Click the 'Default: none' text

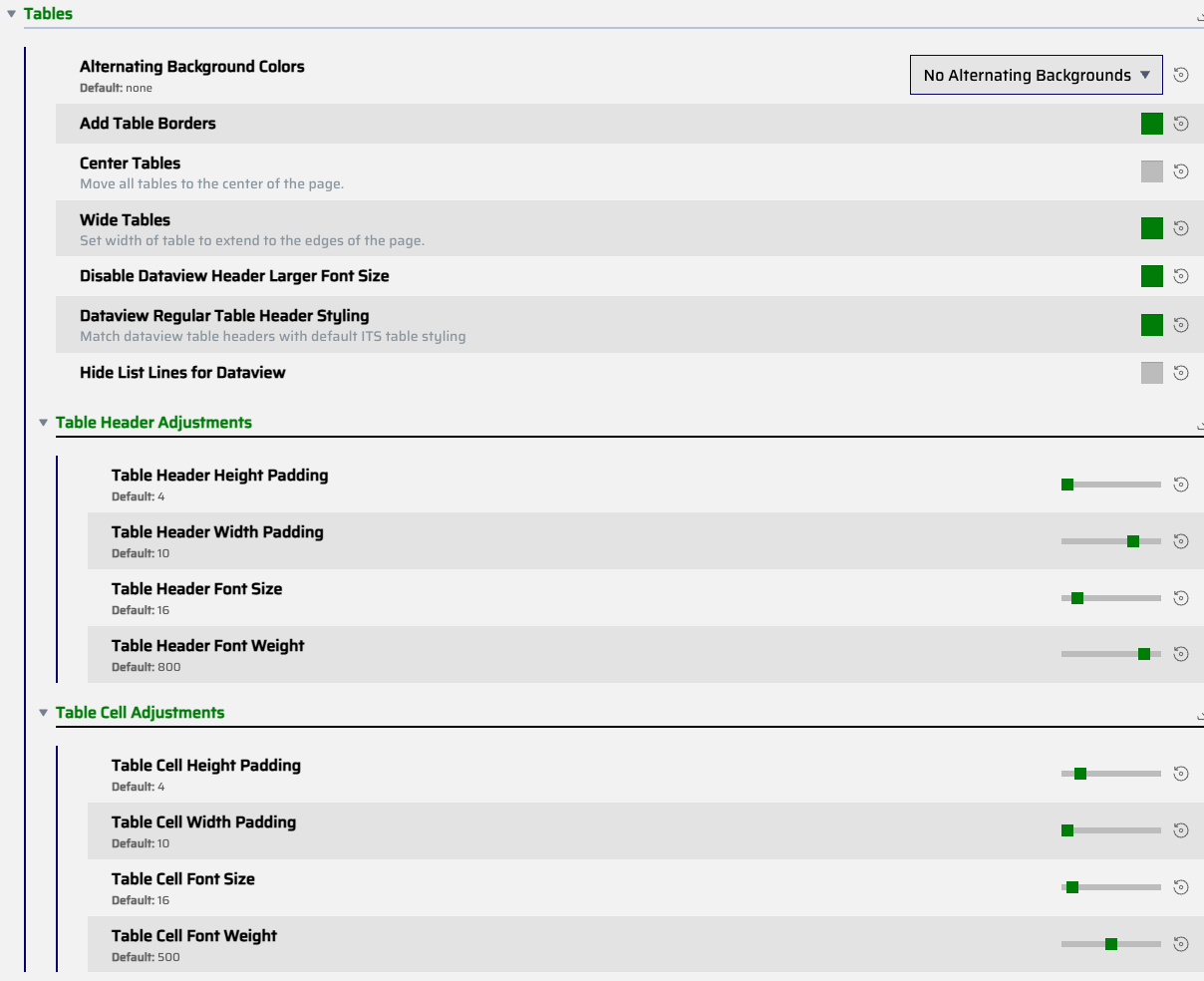pyautogui.click(x=116, y=89)
